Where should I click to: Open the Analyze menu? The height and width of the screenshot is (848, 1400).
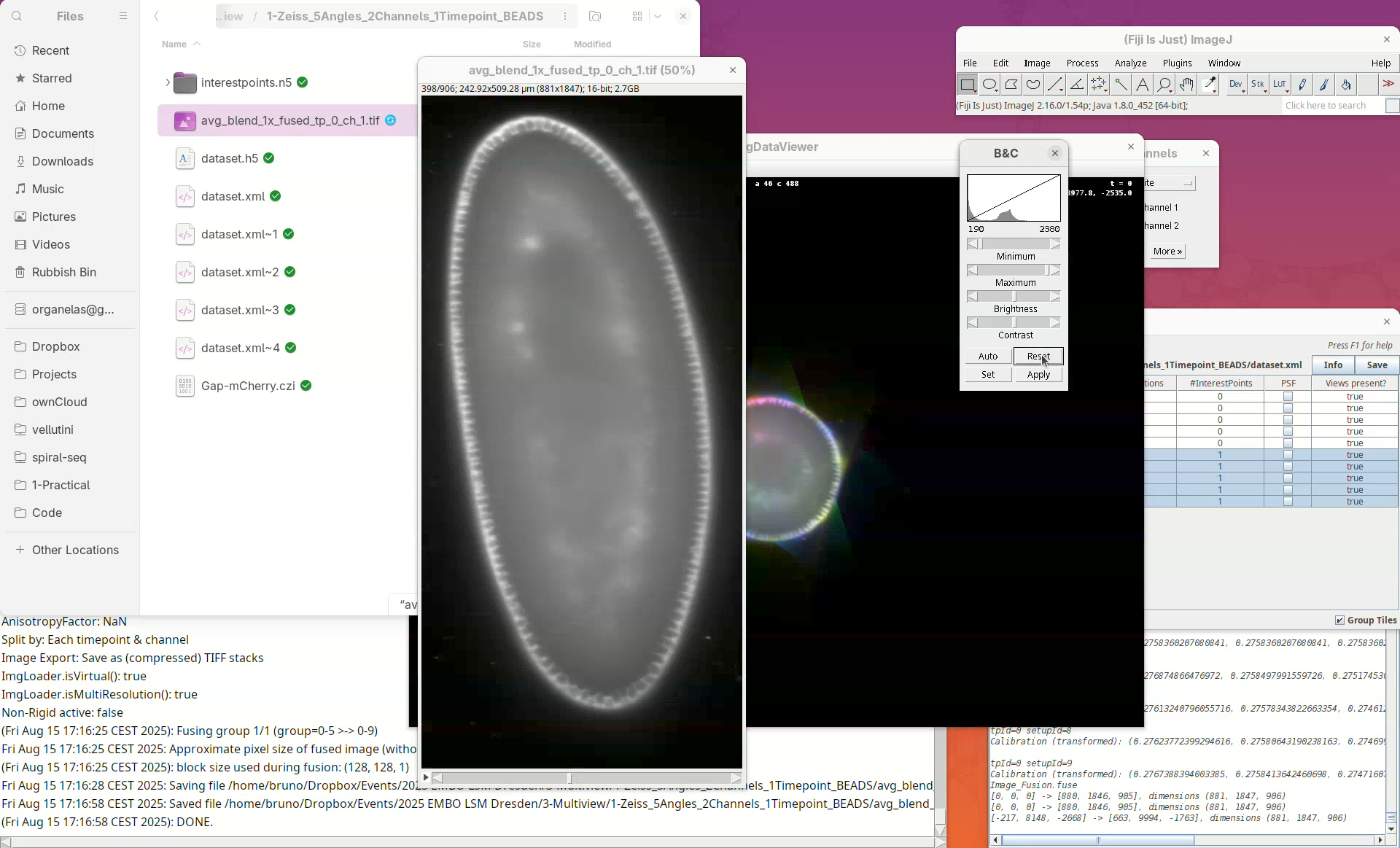1130,63
